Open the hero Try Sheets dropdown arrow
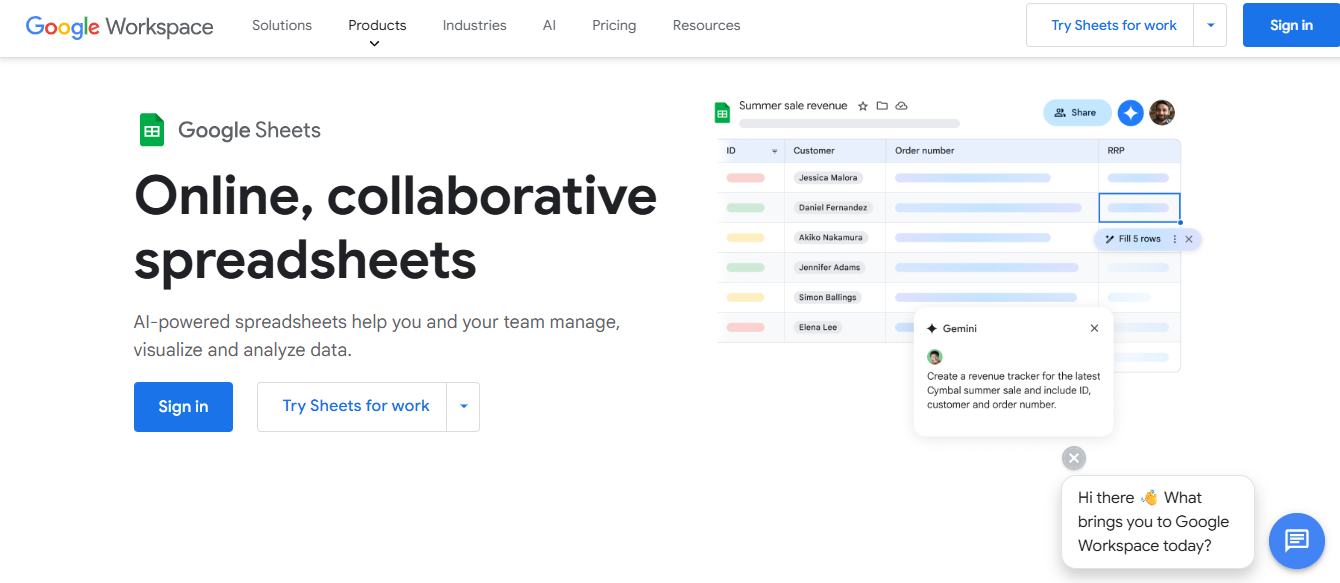Image resolution: width=1340 pixels, height=583 pixels. (463, 407)
